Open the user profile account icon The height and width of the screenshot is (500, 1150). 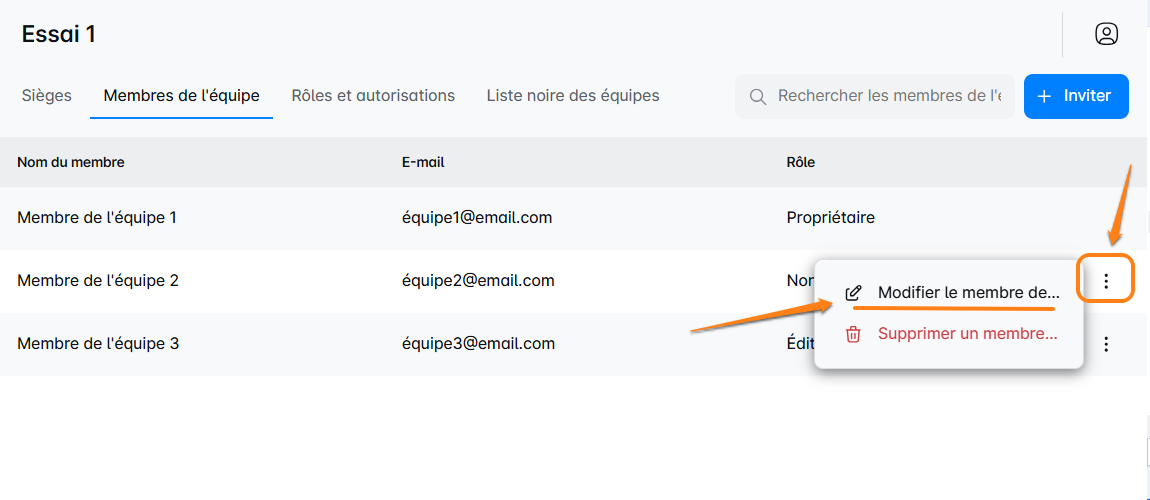click(1106, 34)
